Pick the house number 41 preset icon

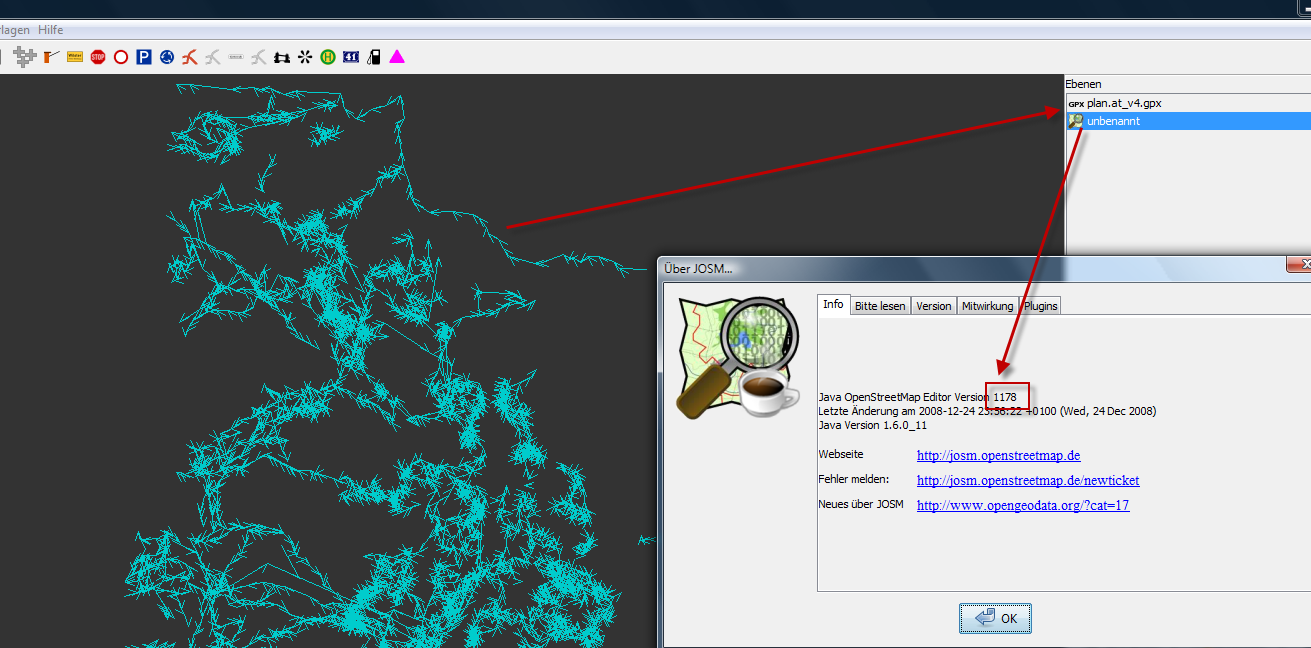pos(351,57)
